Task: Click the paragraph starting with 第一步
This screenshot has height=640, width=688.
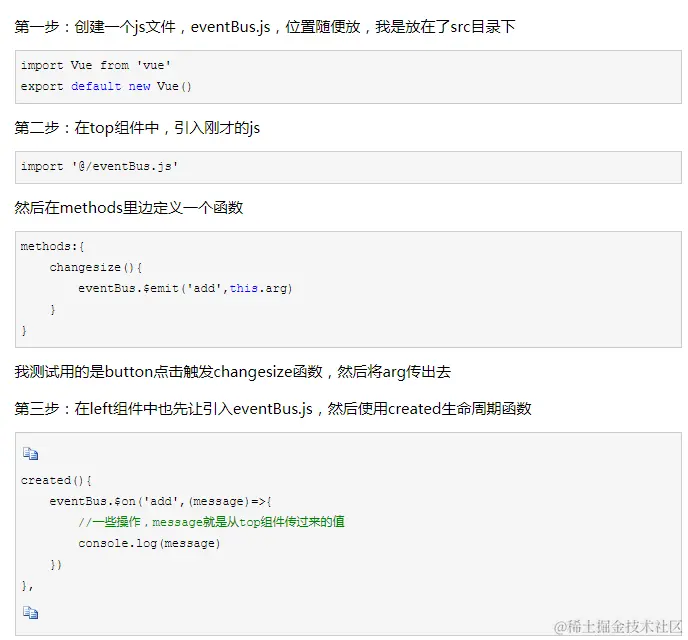Action: click(x=265, y=27)
